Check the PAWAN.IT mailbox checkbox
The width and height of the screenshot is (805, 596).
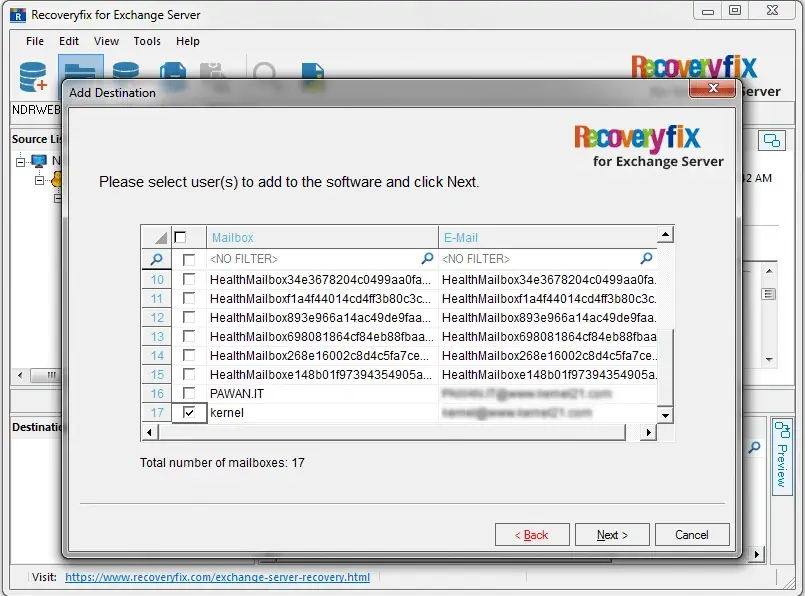[x=189, y=393]
